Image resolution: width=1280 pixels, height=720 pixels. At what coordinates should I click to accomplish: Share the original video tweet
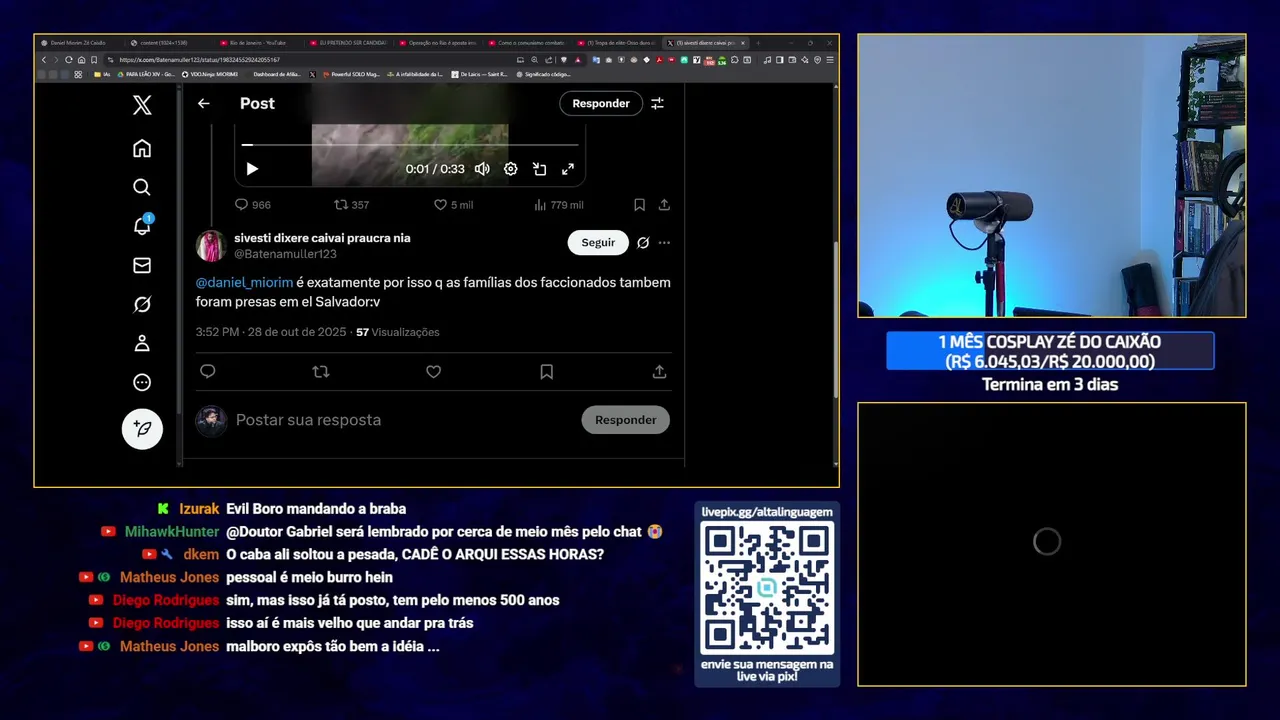pos(664,204)
